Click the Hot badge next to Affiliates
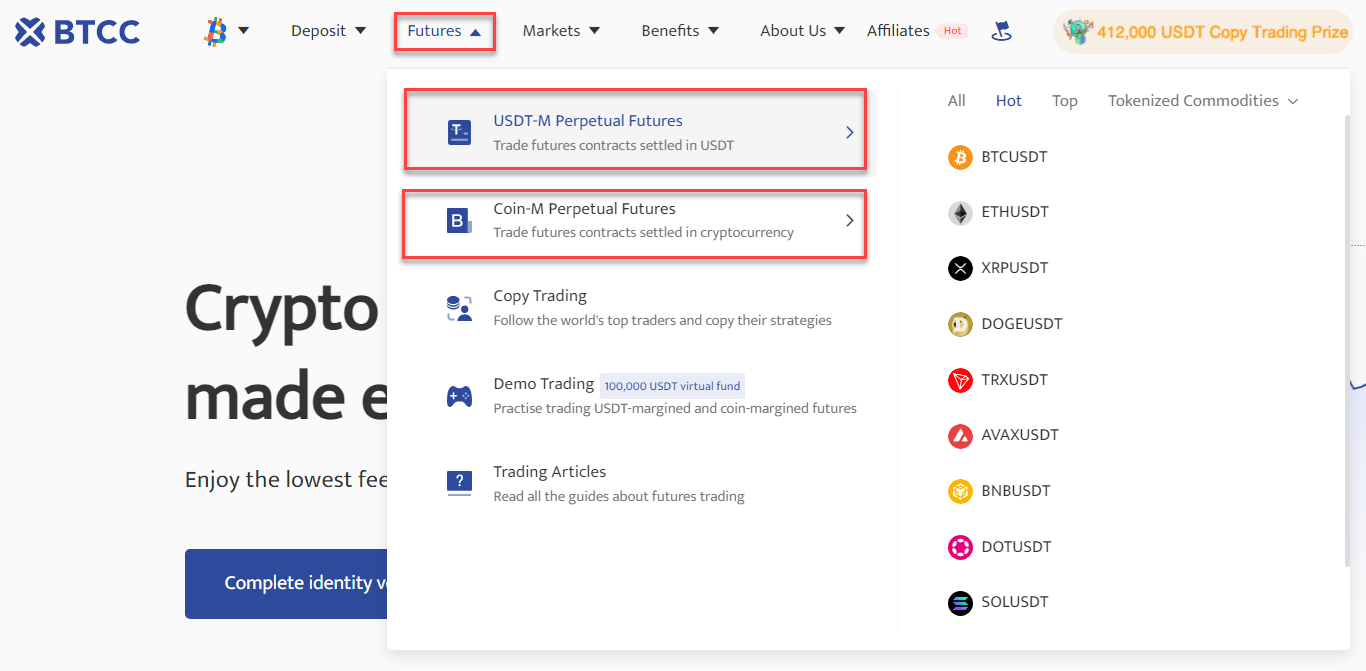Image resolution: width=1366 pixels, height=671 pixels. coord(953,31)
